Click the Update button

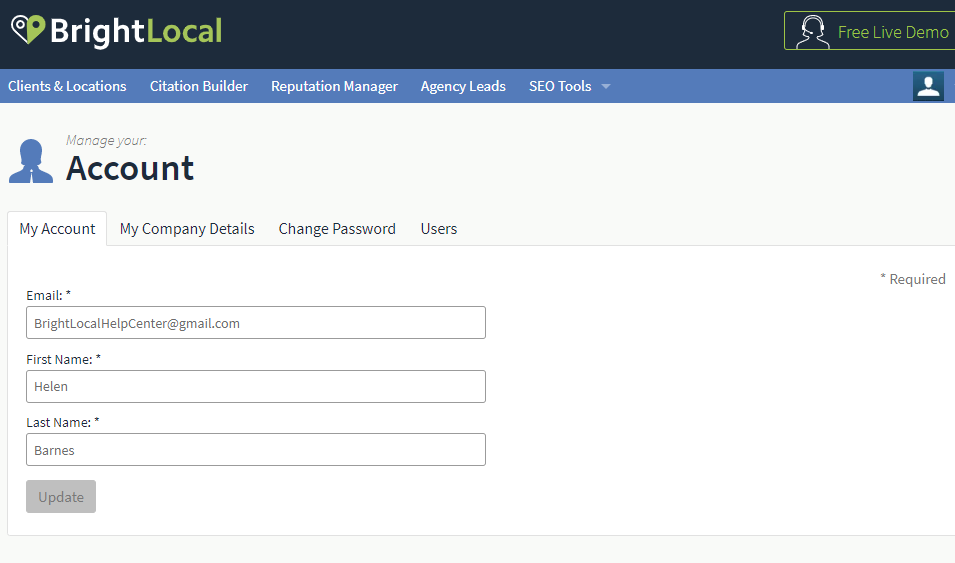61,497
